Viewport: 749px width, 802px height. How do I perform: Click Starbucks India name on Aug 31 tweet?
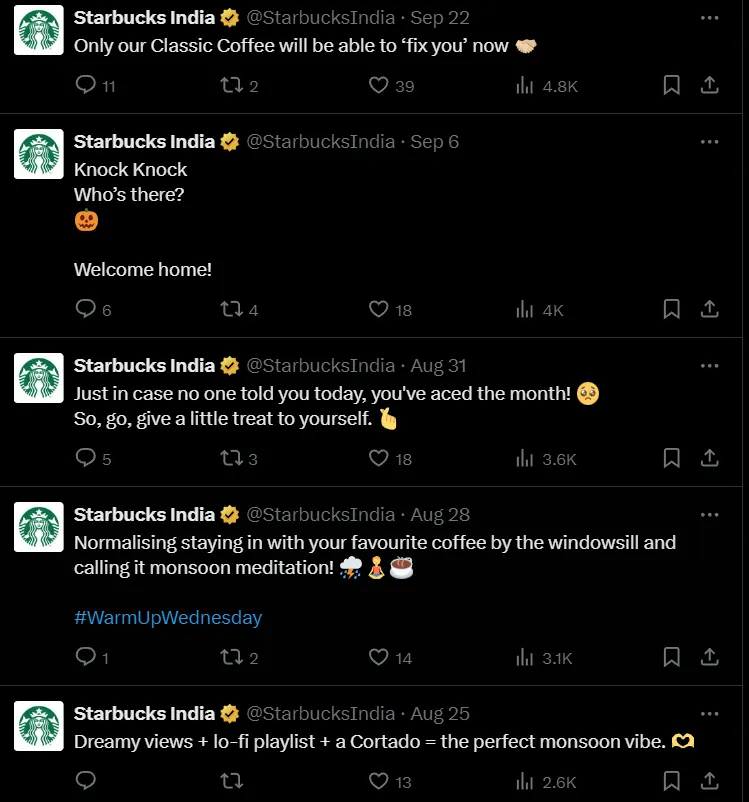tap(144, 366)
